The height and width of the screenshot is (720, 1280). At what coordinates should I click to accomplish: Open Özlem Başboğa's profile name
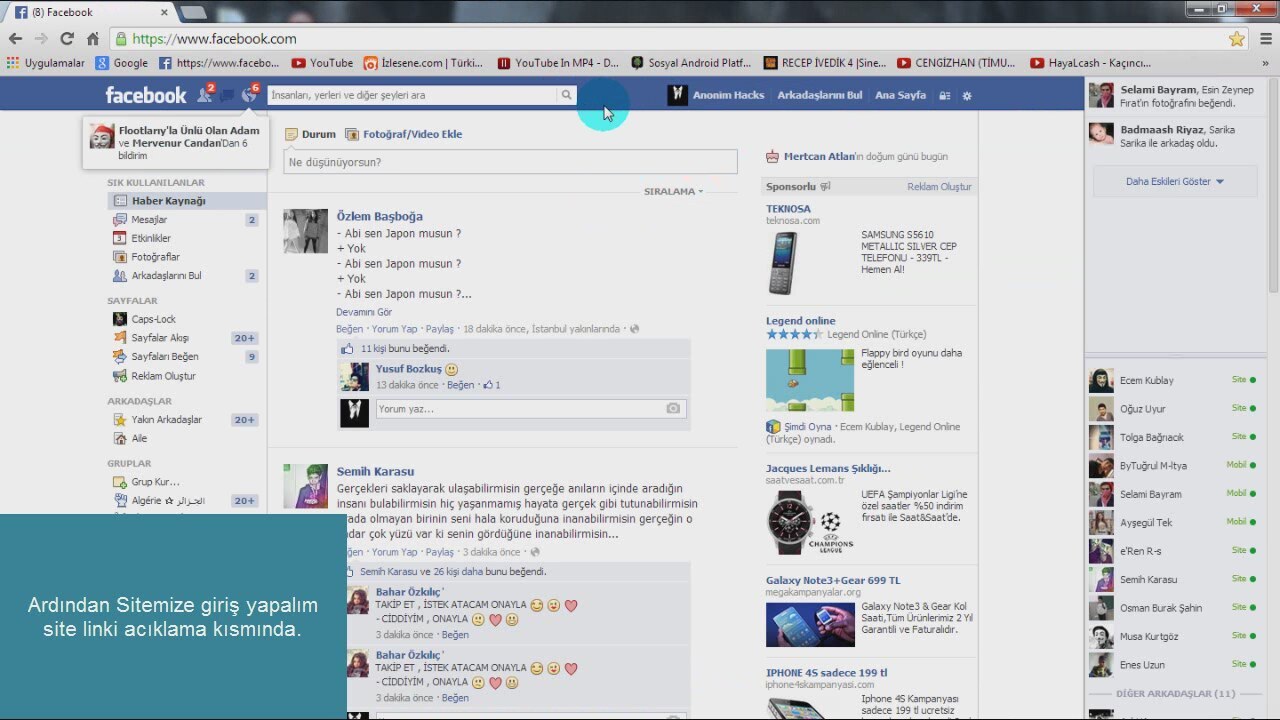pos(379,216)
